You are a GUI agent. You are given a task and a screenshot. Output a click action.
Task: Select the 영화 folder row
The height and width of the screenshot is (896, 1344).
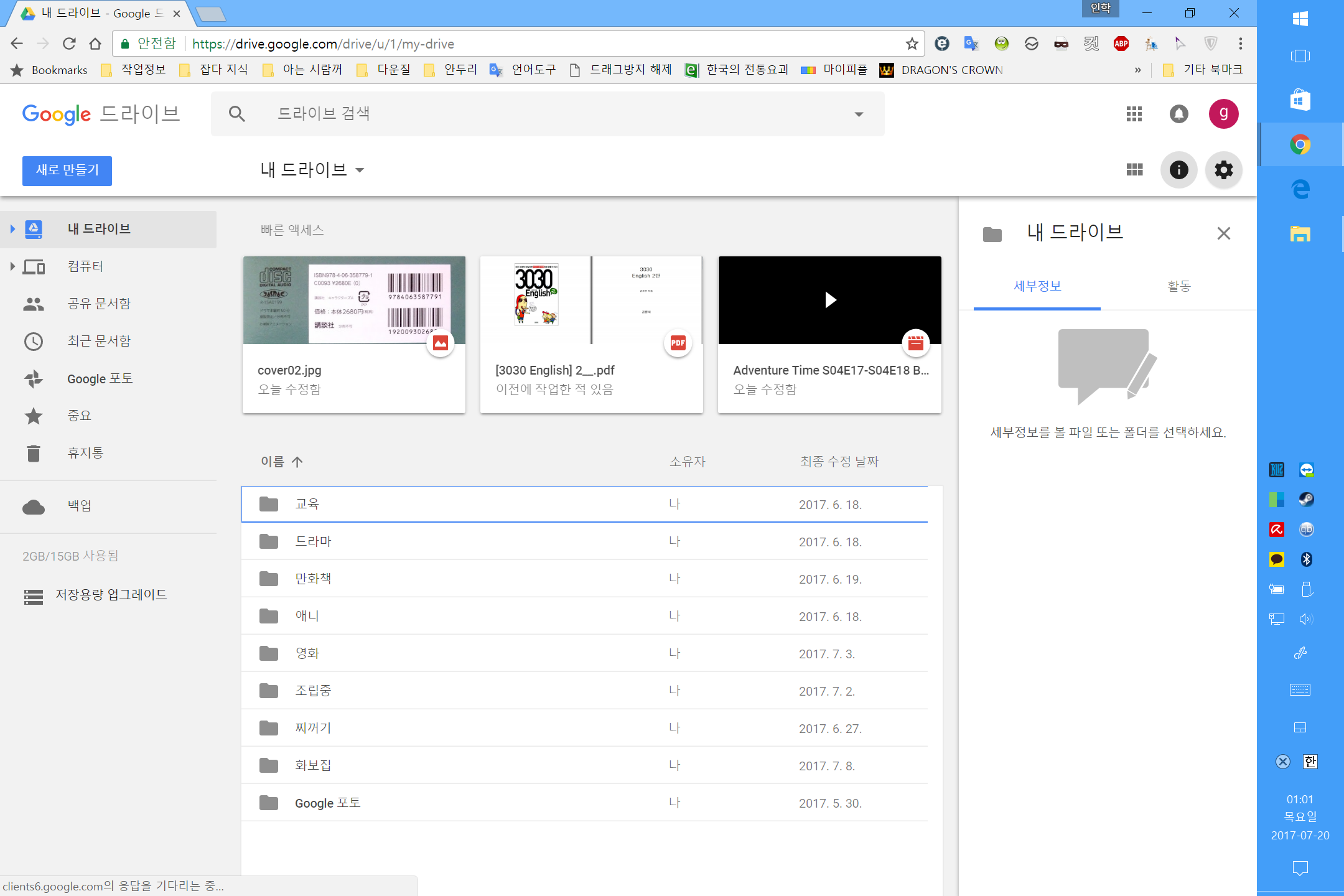pos(584,653)
